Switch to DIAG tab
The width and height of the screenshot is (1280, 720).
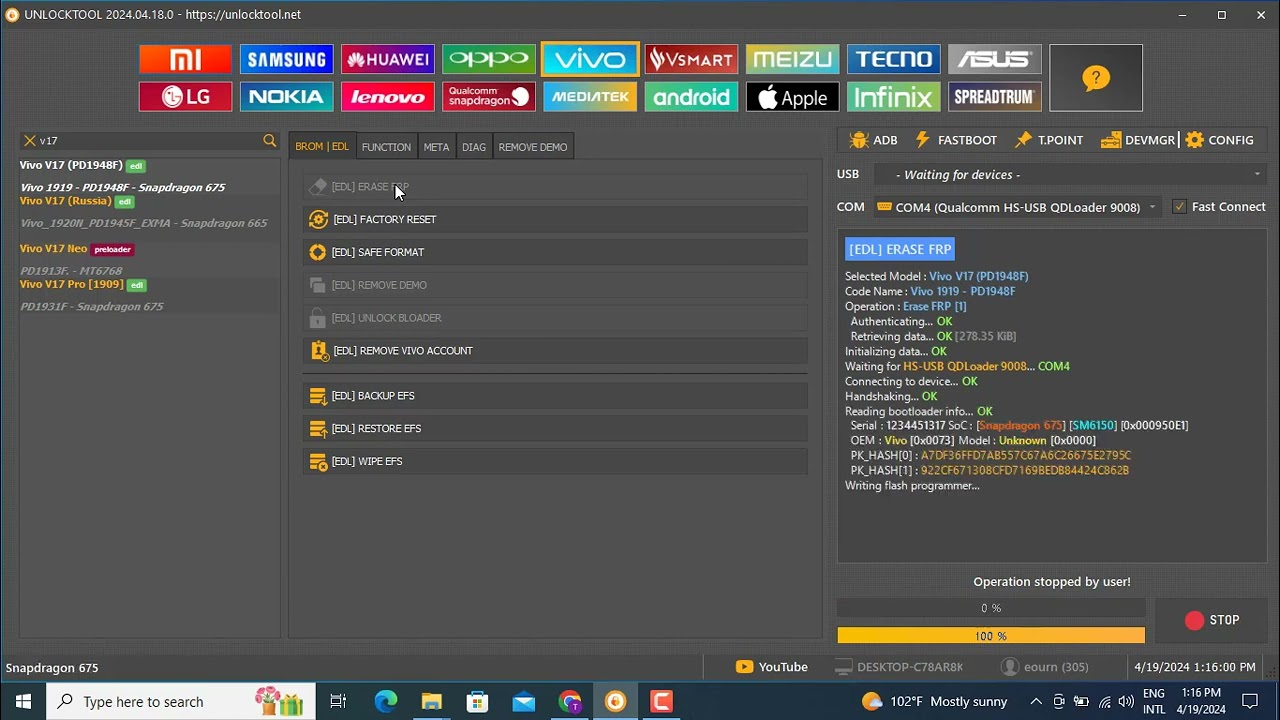click(x=474, y=147)
